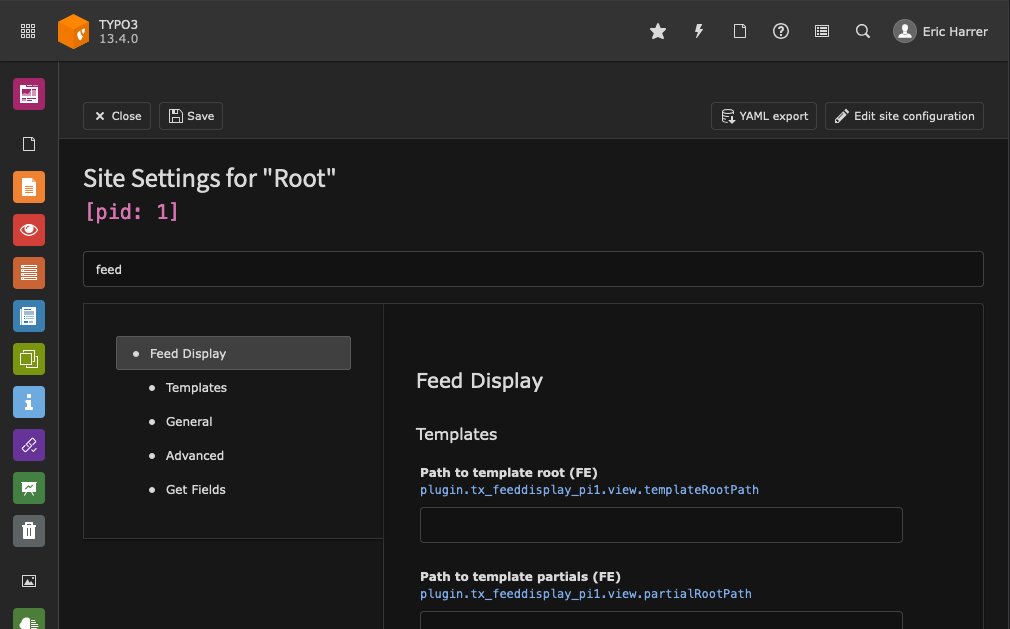This screenshot has height=629, width=1010.
Task: Open the orange Page module icon
Action: 29,187
